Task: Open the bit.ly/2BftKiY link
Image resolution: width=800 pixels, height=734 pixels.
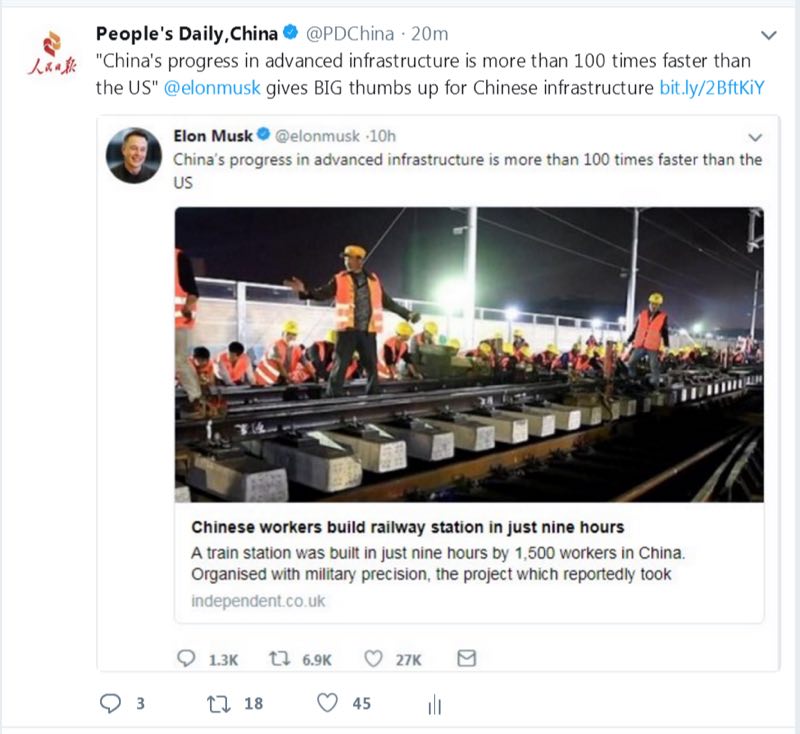Action: [x=712, y=87]
